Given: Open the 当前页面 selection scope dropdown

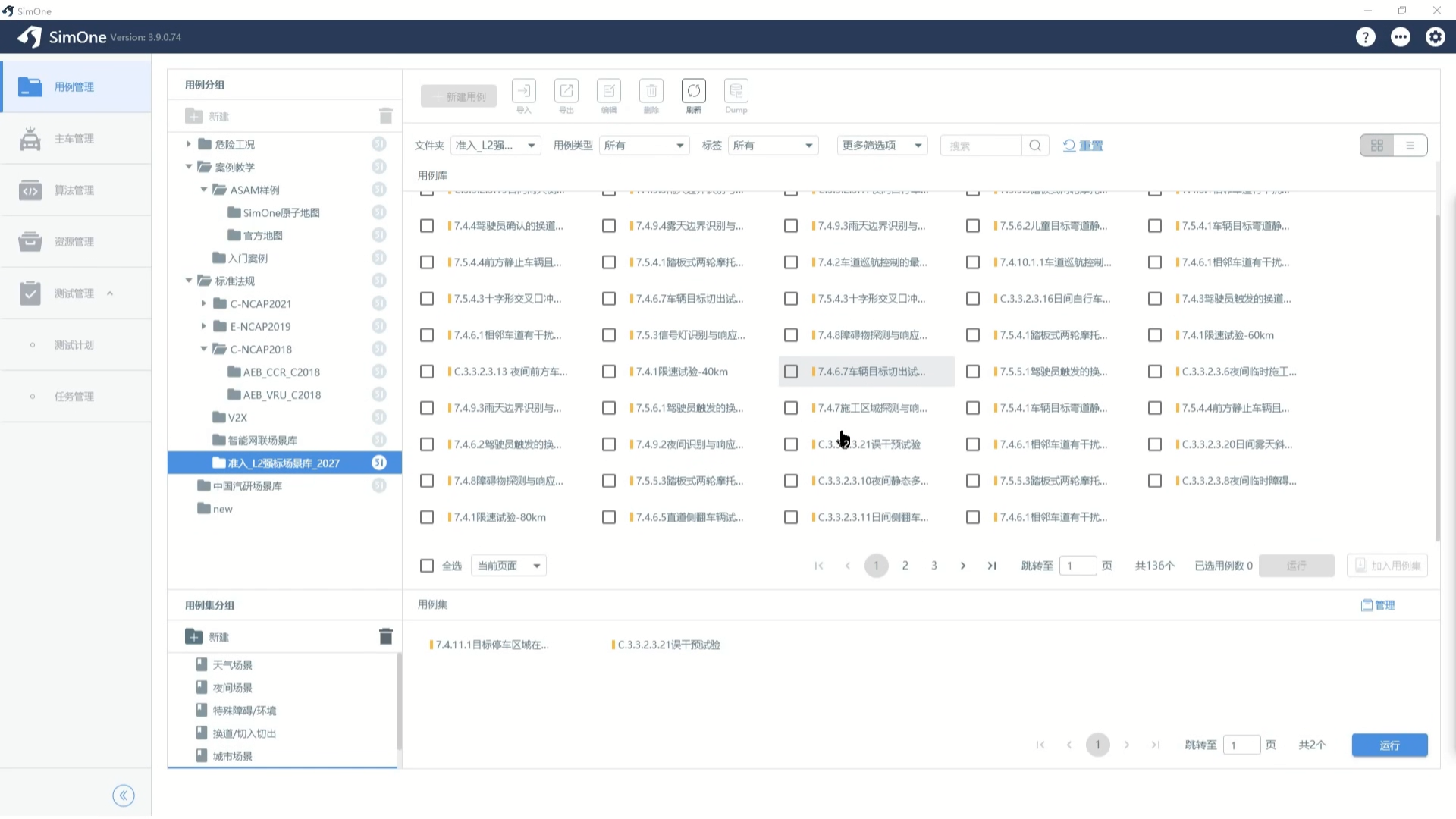Looking at the screenshot, I should pyautogui.click(x=509, y=566).
